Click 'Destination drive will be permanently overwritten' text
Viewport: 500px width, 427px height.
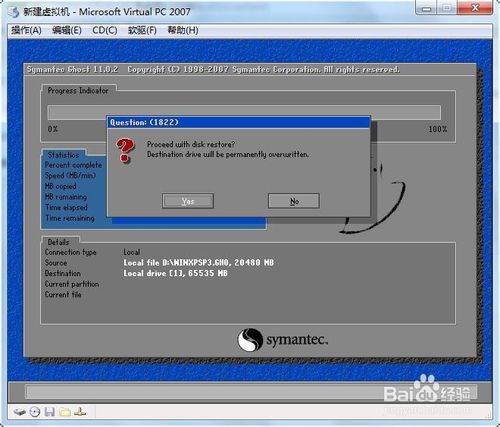pos(228,154)
